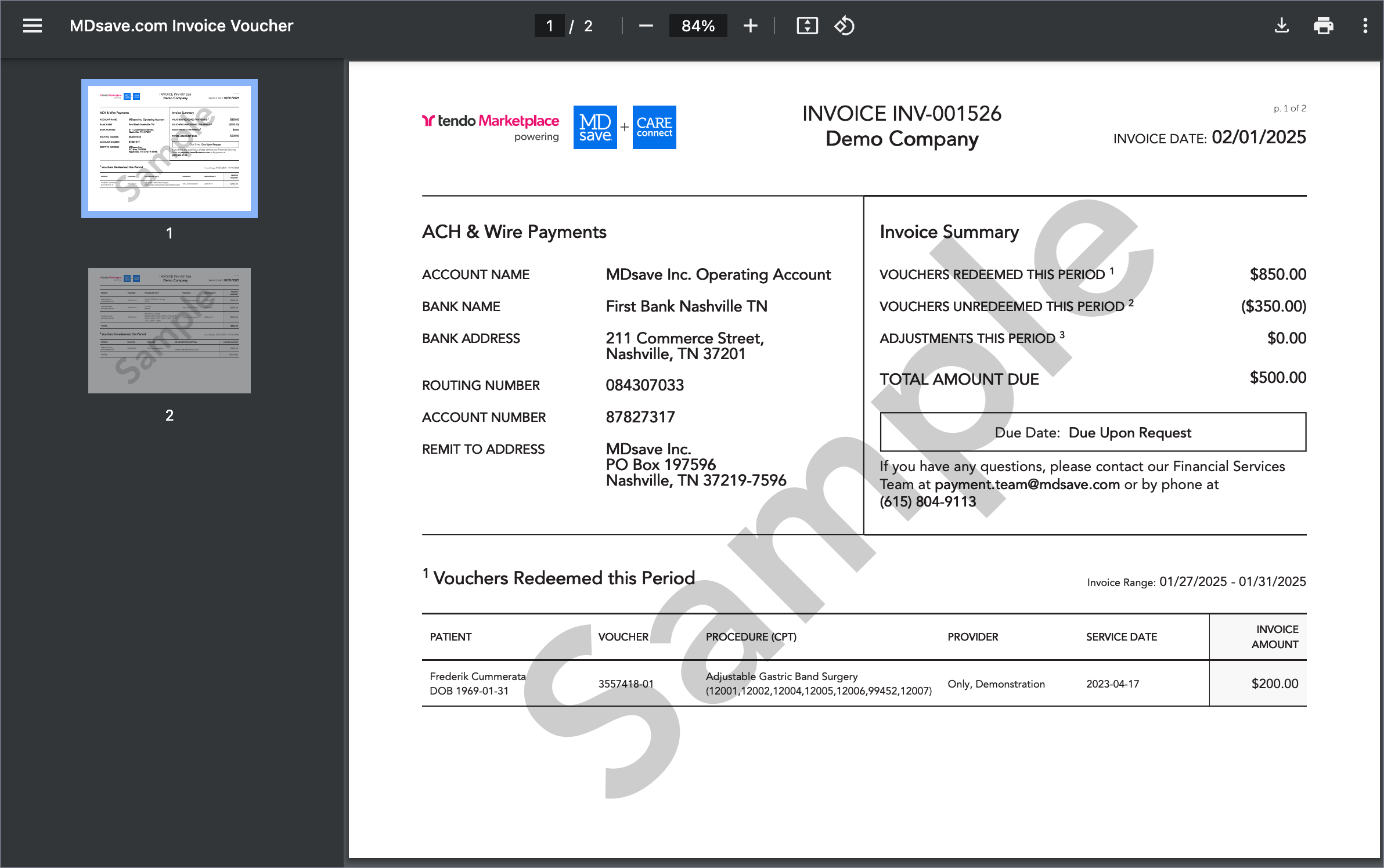Click the MDsave logo
Screen dimensions: 1384x868
pyautogui.click(x=594, y=127)
